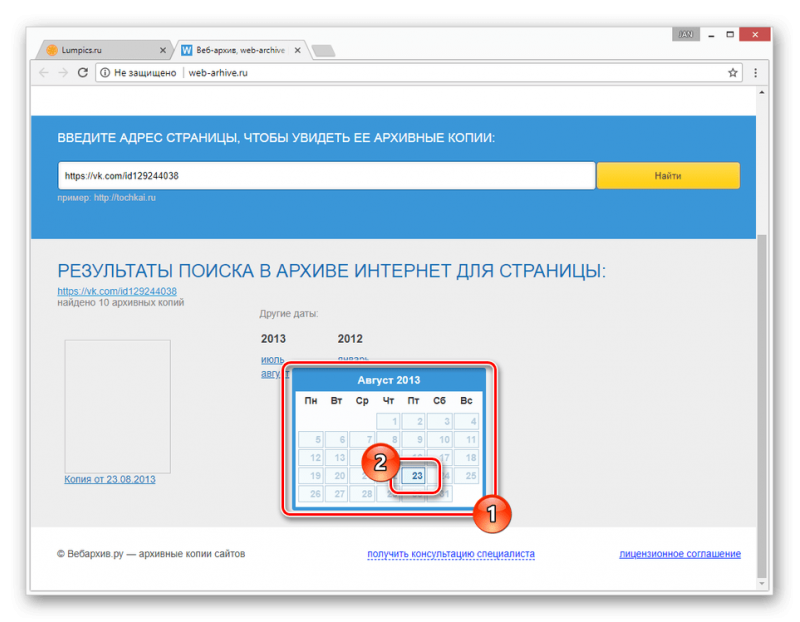Switch to Lumpics.ru tab
Viewport: 800px width, 622px height.
click(105, 50)
